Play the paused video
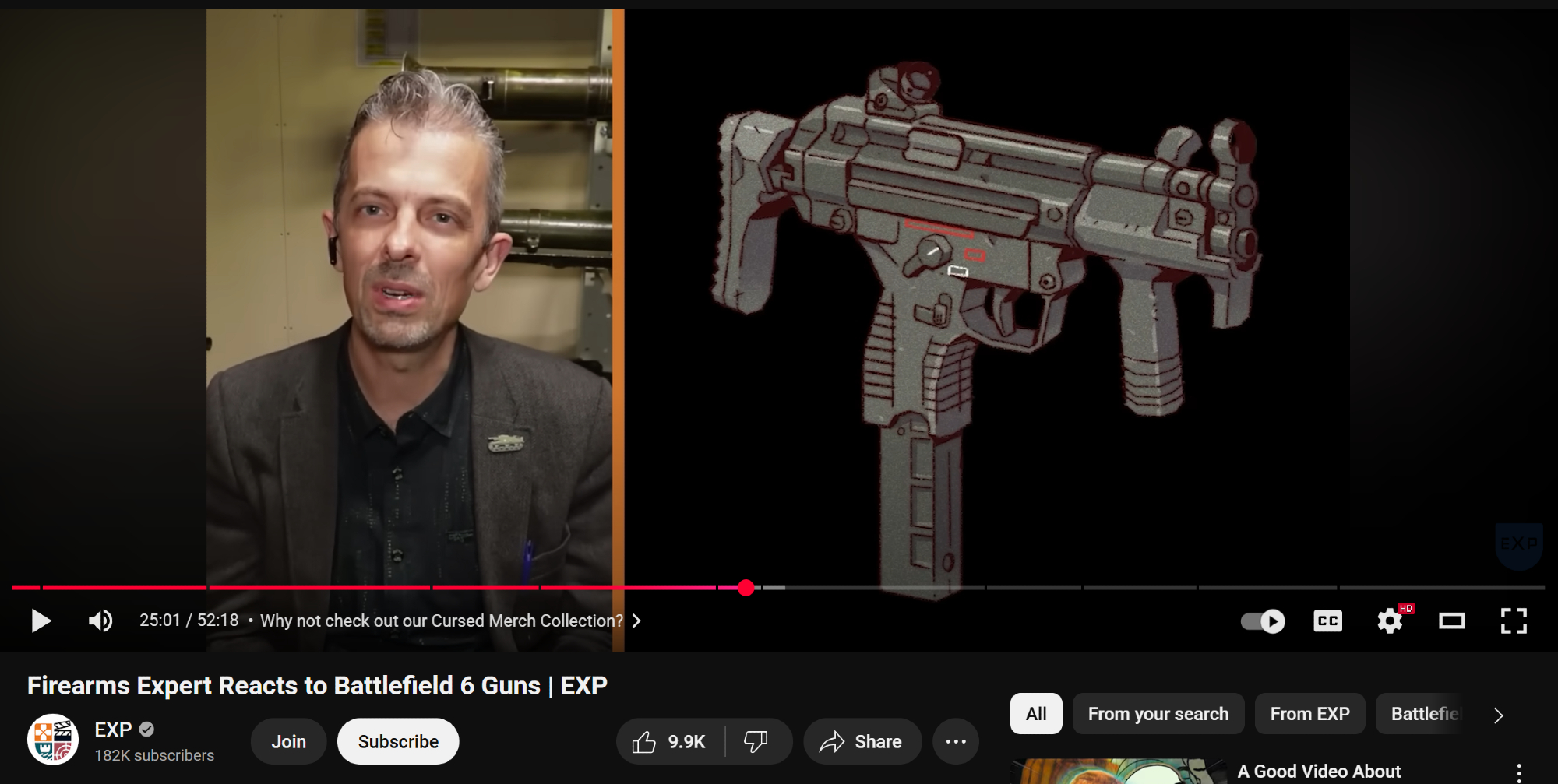Screen dimensions: 1558x784 (41, 621)
